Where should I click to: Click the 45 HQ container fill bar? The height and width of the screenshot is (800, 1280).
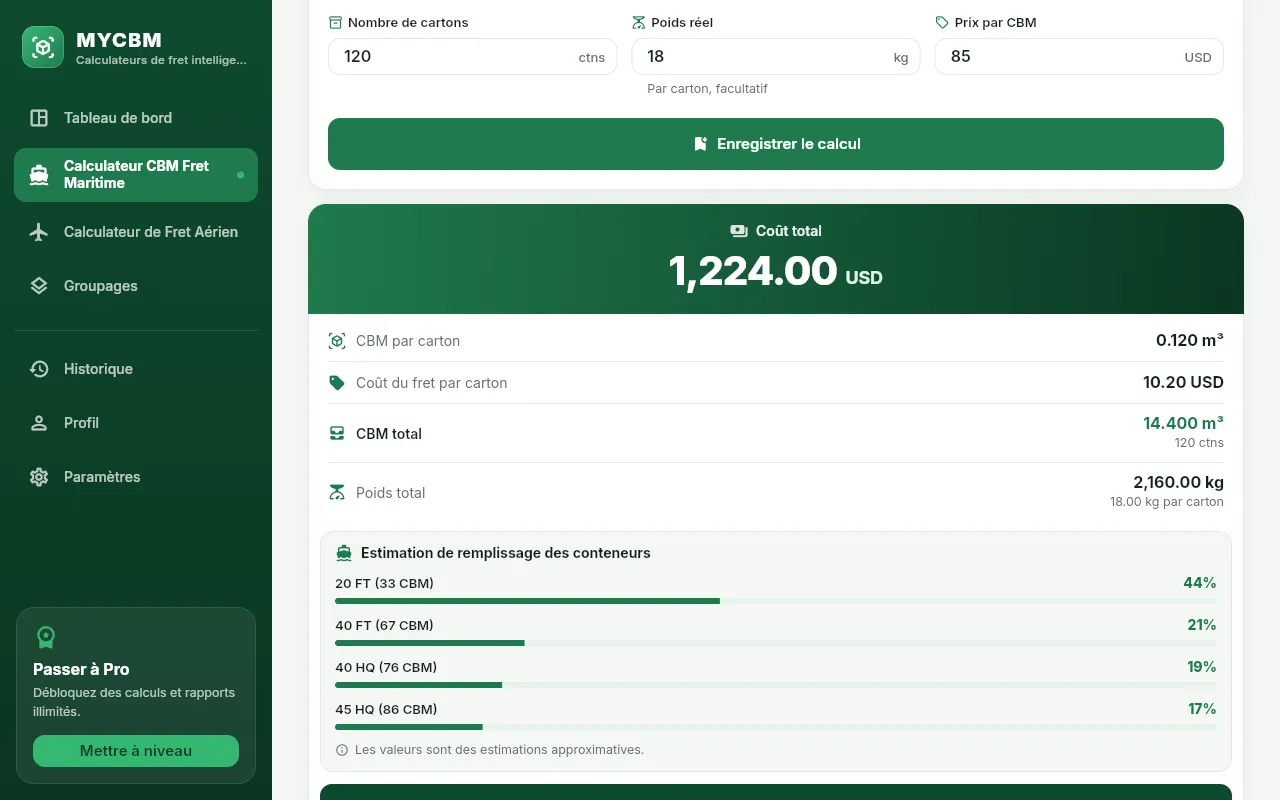(x=776, y=727)
